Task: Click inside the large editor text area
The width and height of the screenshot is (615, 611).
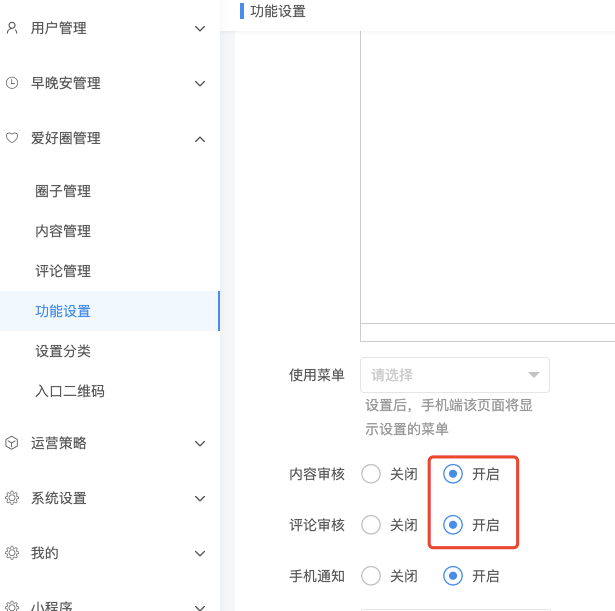Action: pyautogui.click(x=488, y=176)
